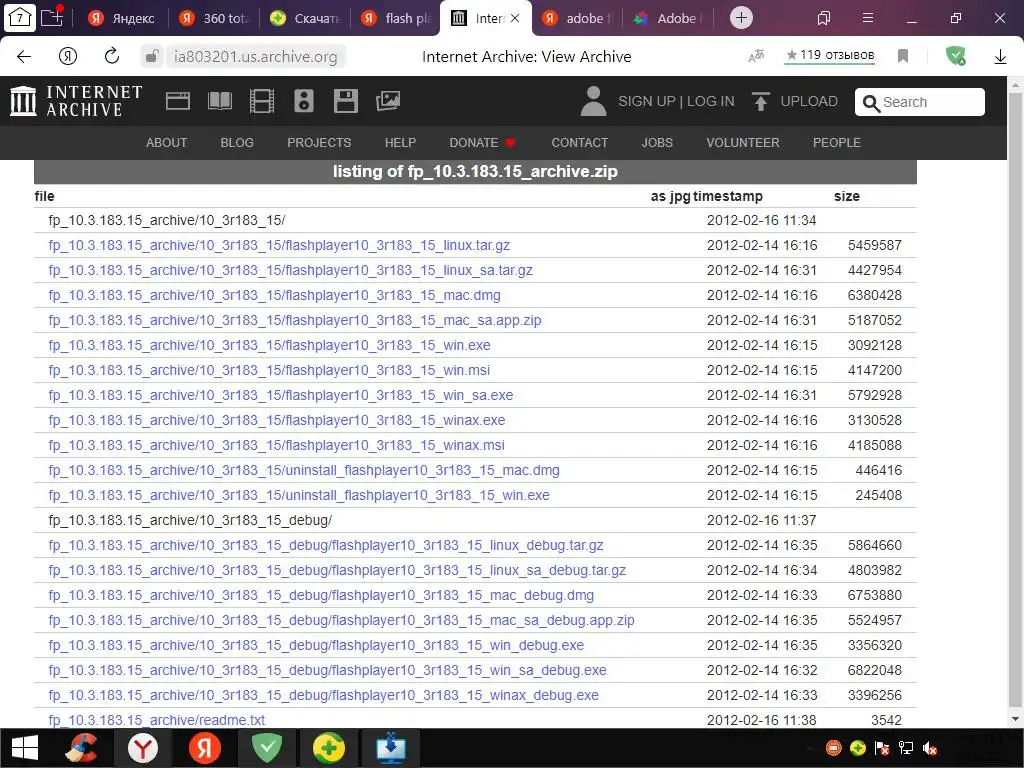Click the unlocked padlock site info icon
The height and width of the screenshot is (768, 1024).
(152, 56)
